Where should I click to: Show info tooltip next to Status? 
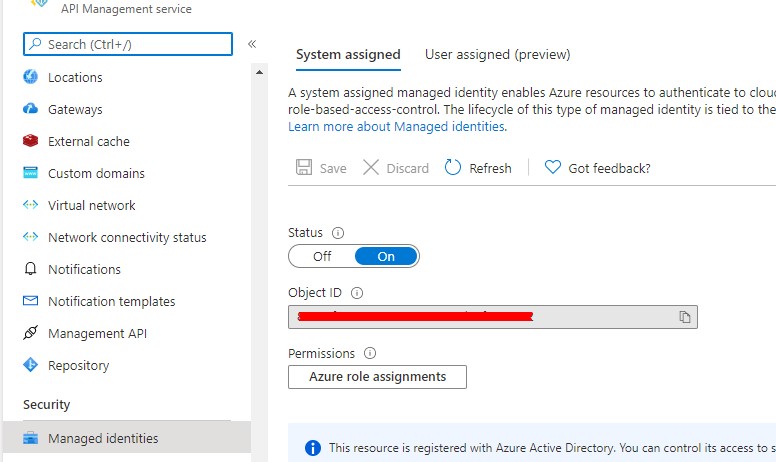(x=337, y=233)
